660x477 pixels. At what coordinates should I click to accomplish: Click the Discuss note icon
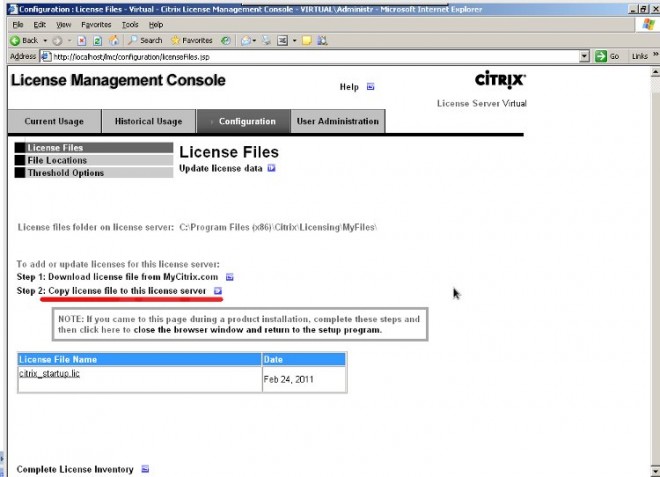pos(307,40)
